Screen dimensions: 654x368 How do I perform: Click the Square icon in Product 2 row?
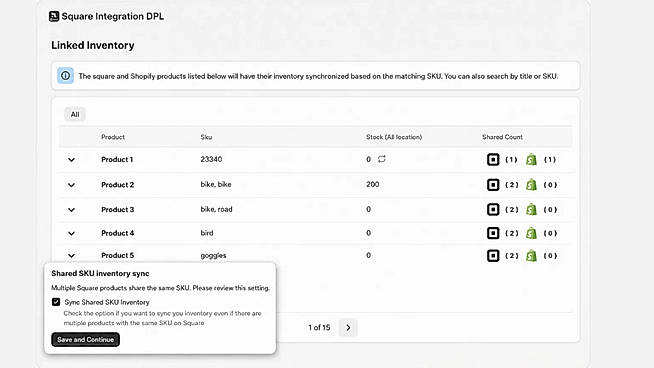[x=493, y=185]
